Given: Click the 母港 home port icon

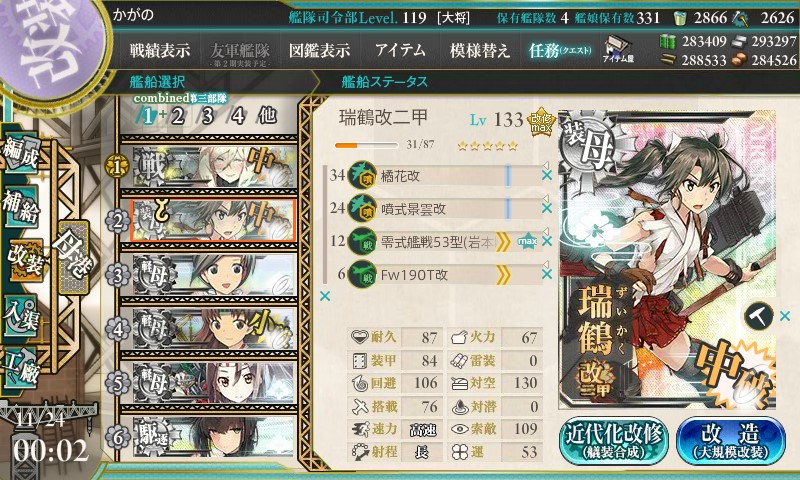Looking at the screenshot, I should 74,257.
